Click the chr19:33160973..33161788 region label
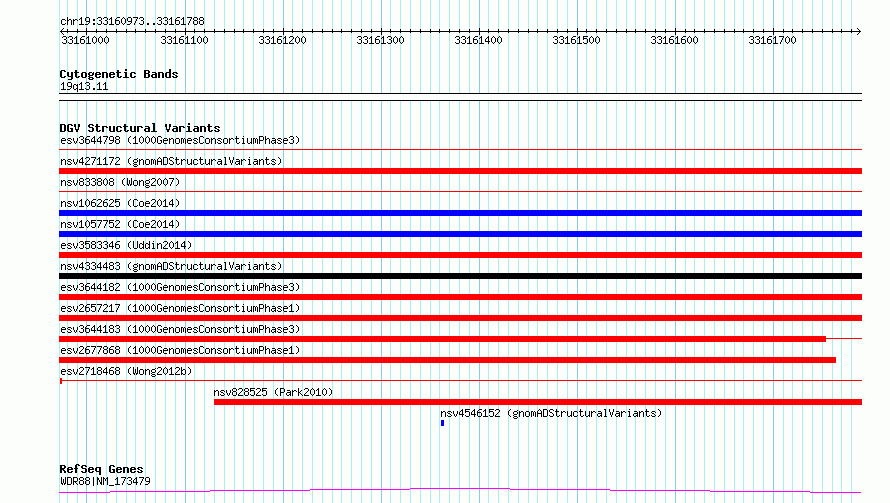Screen dimensions: 890x503 click(132, 22)
